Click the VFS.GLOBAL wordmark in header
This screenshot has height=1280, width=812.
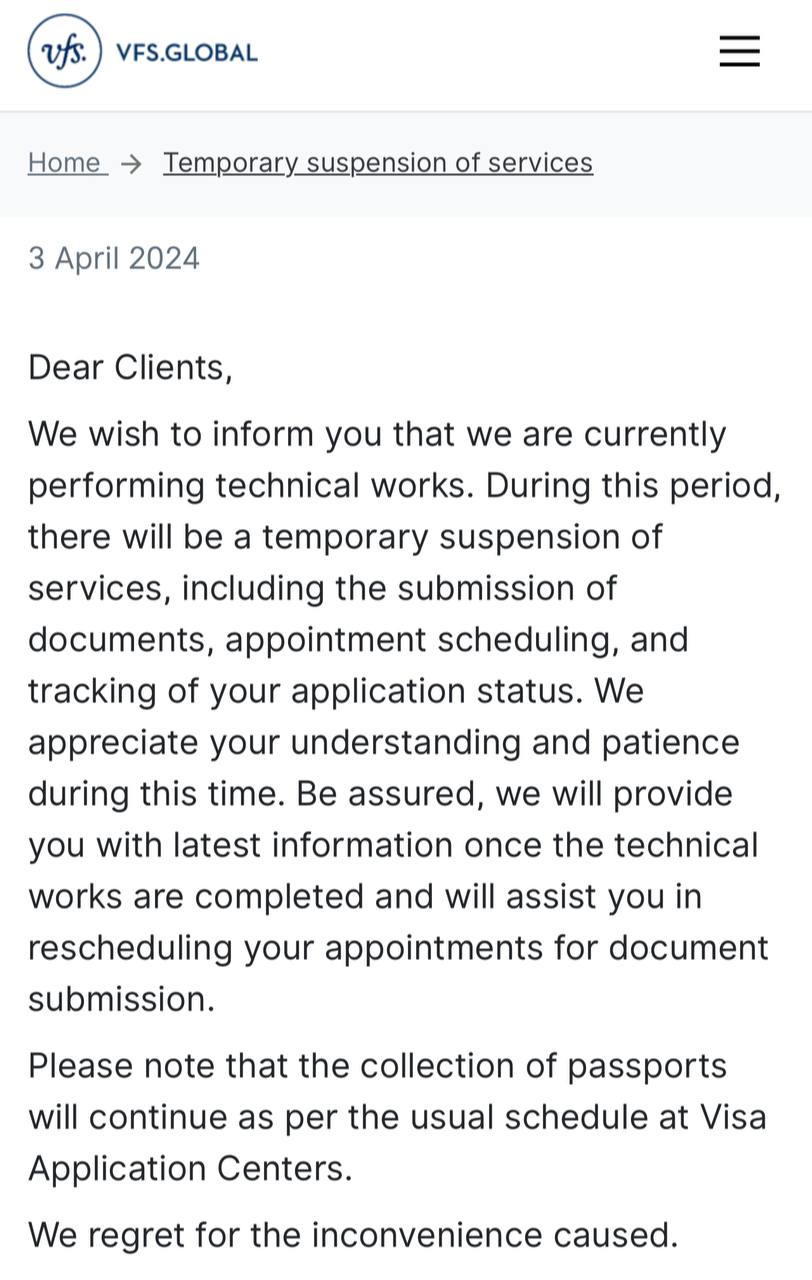(187, 52)
